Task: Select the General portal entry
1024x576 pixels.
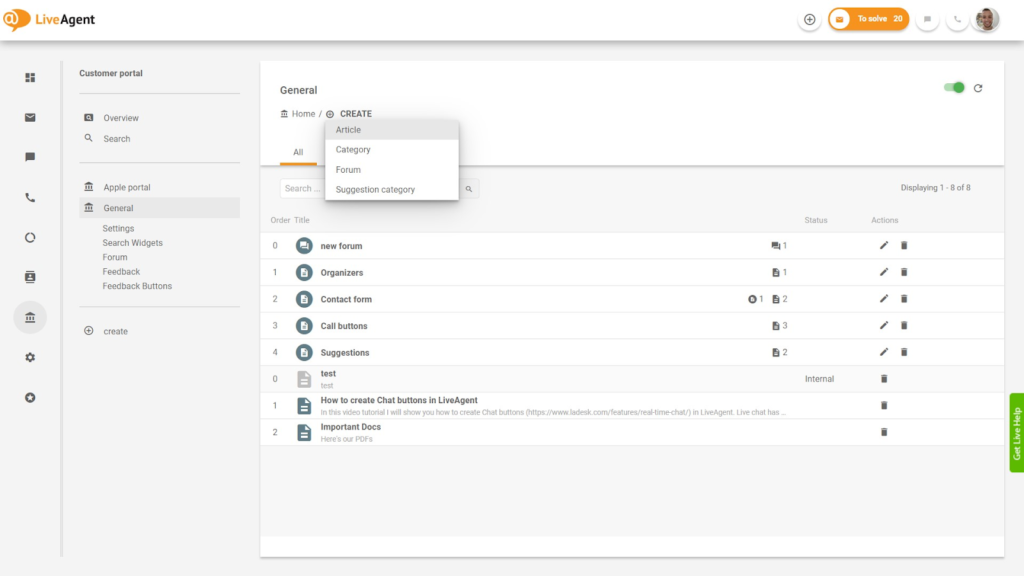Action: tap(159, 208)
